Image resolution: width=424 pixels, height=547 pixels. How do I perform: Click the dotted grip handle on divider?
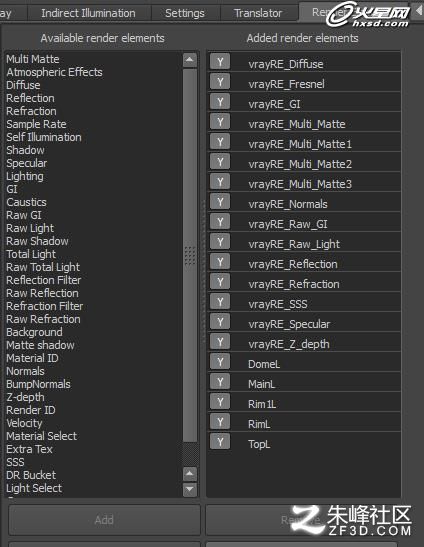(190, 256)
